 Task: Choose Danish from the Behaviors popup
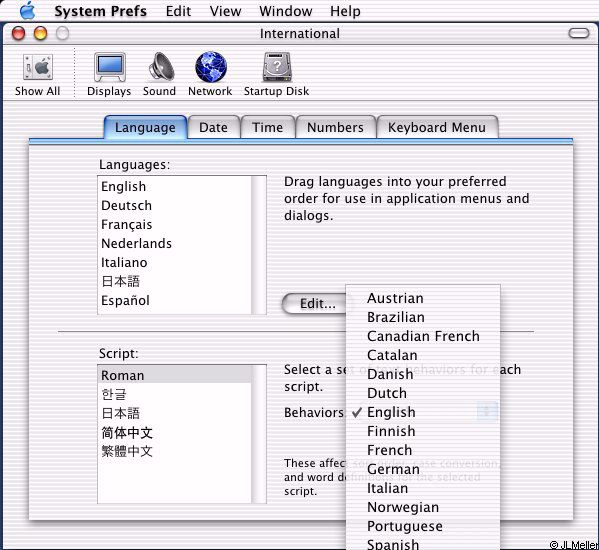pyautogui.click(x=423, y=374)
